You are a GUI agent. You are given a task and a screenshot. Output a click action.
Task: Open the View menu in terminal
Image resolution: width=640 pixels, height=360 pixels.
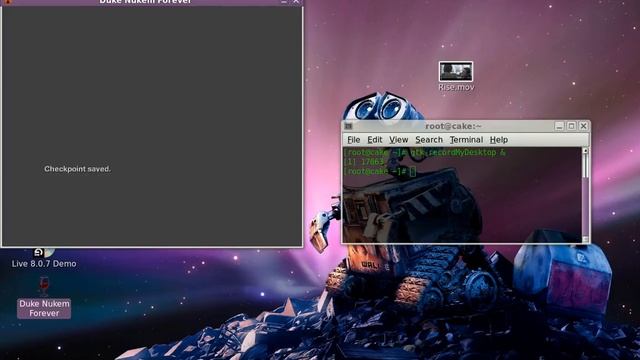pos(398,140)
